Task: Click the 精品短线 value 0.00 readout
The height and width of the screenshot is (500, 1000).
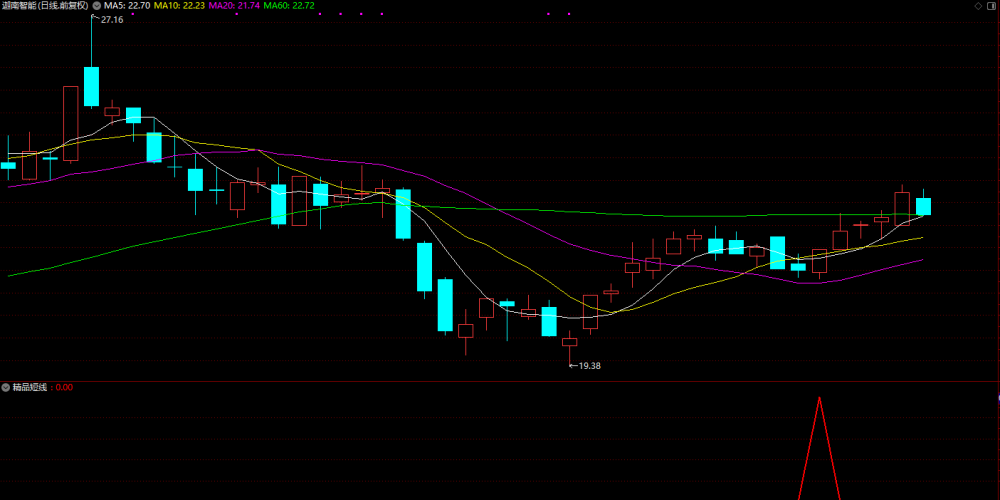Action: click(64, 387)
